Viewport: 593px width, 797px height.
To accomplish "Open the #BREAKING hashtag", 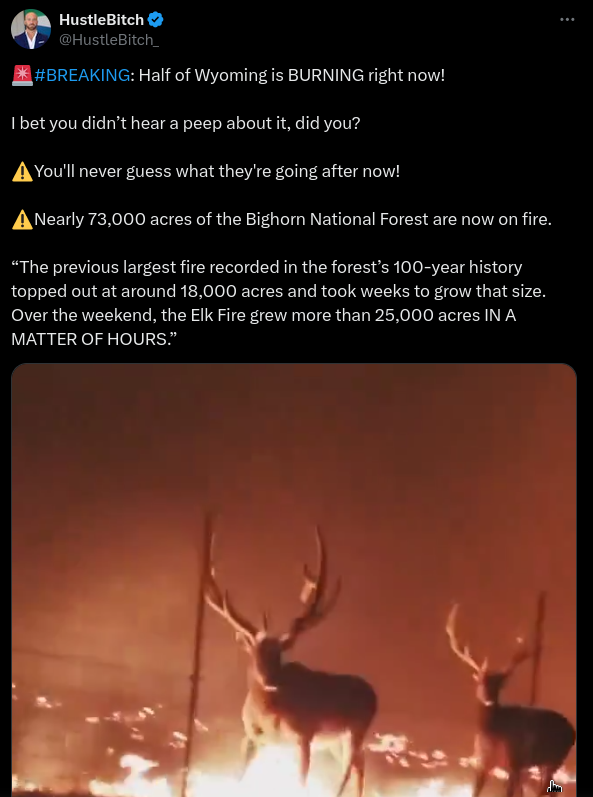I will pos(82,75).
